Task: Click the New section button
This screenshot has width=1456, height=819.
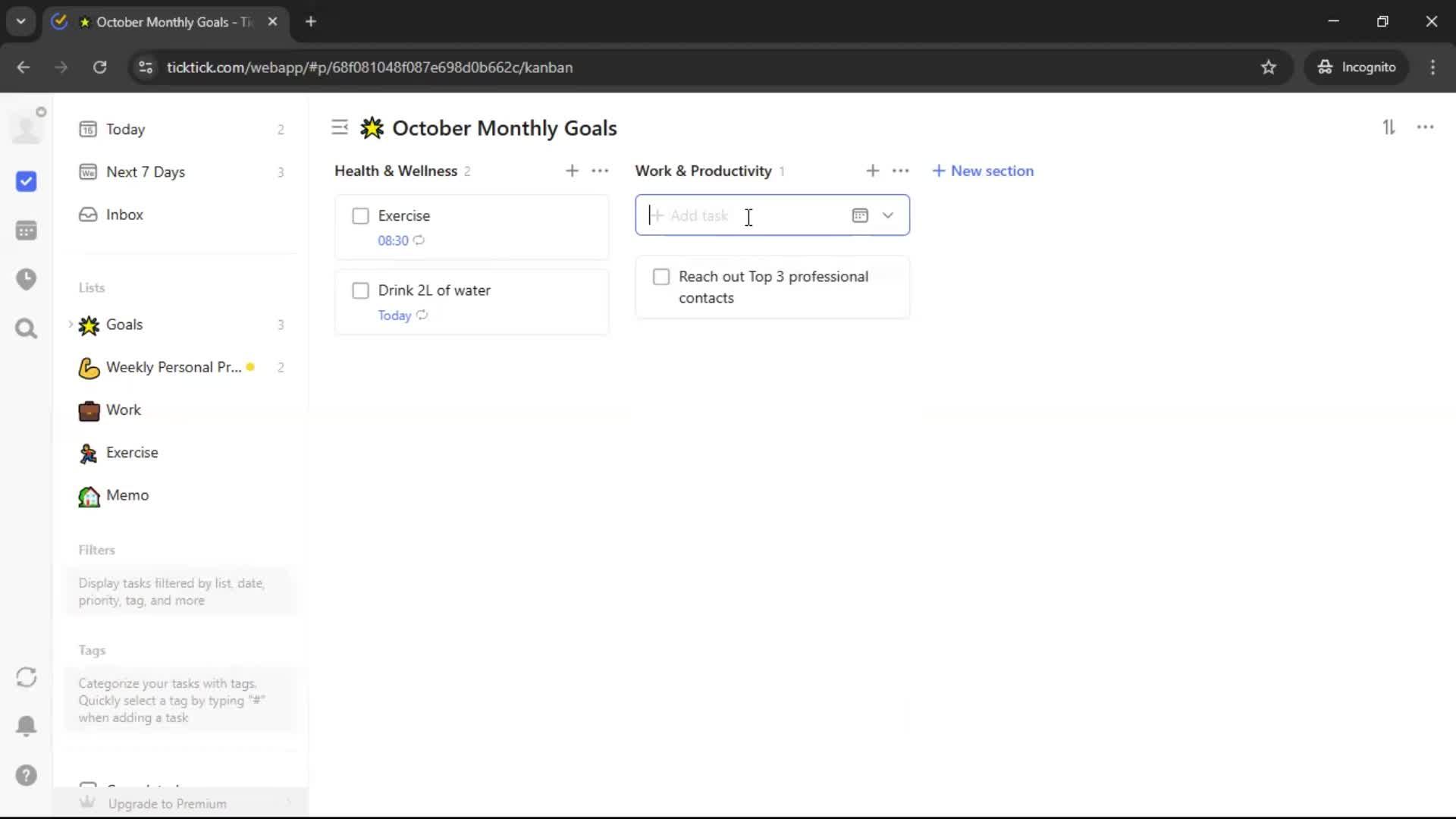Action: [x=983, y=171]
